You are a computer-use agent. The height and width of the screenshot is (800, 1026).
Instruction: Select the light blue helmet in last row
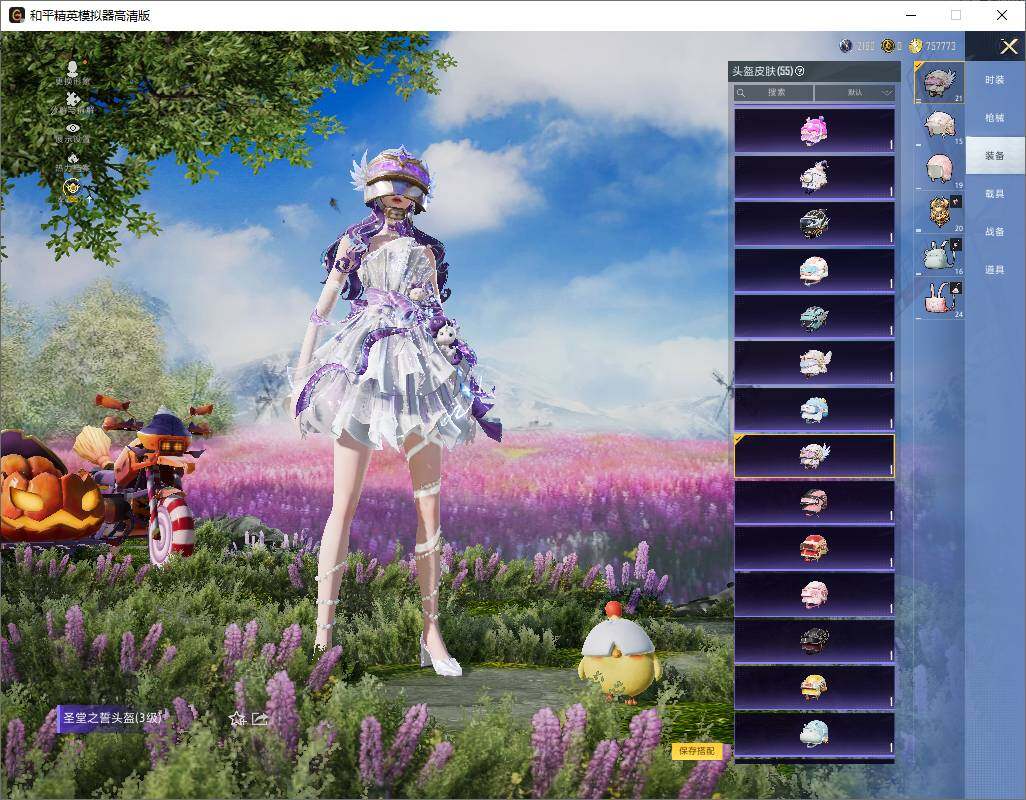tap(814, 735)
